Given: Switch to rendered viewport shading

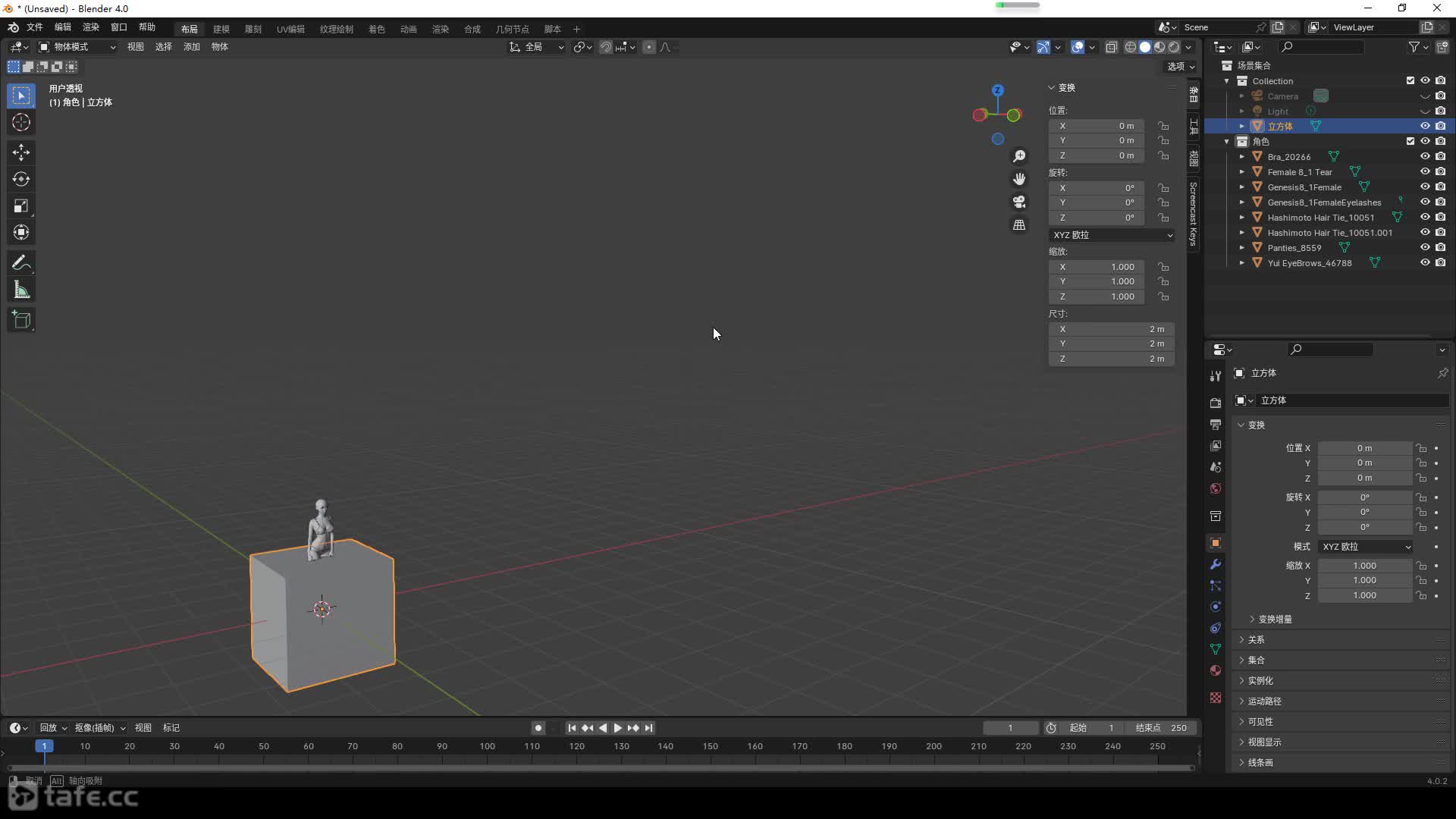Looking at the screenshot, I should [1174, 47].
